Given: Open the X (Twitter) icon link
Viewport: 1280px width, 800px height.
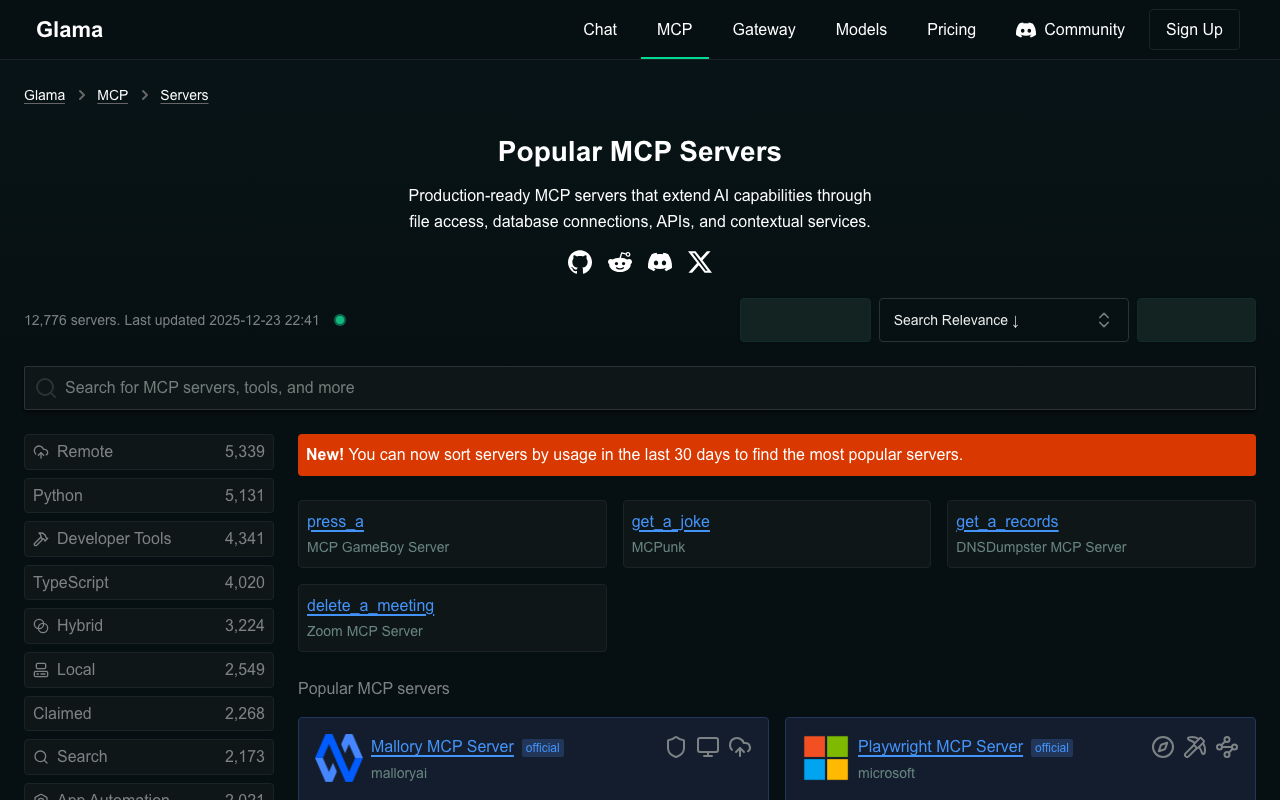Looking at the screenshot, I should [x=700, y=262].
